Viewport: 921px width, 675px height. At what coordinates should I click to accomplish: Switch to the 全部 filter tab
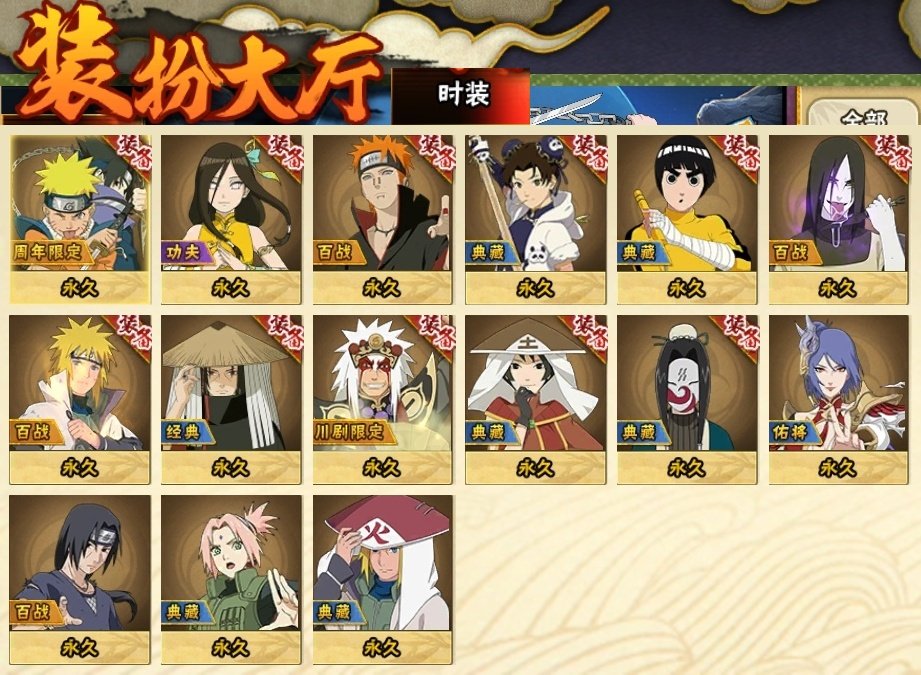point(862,113)
